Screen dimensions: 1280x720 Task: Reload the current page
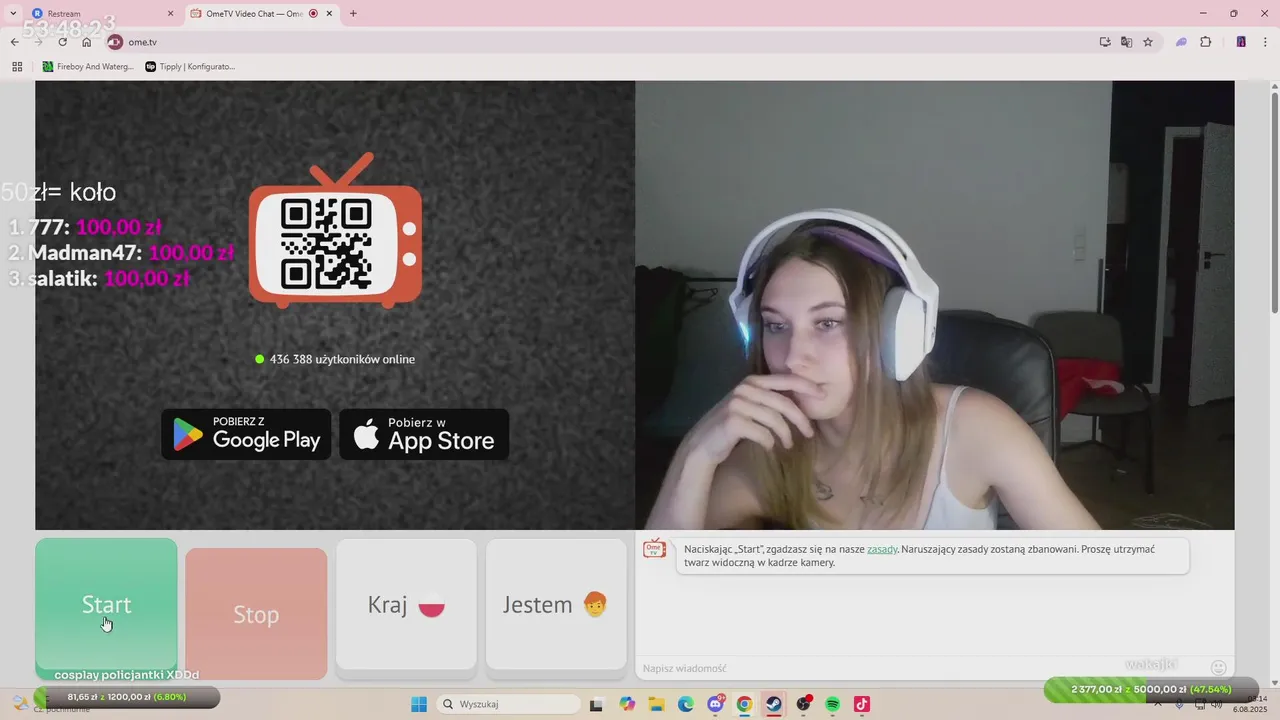coord(63,42)
